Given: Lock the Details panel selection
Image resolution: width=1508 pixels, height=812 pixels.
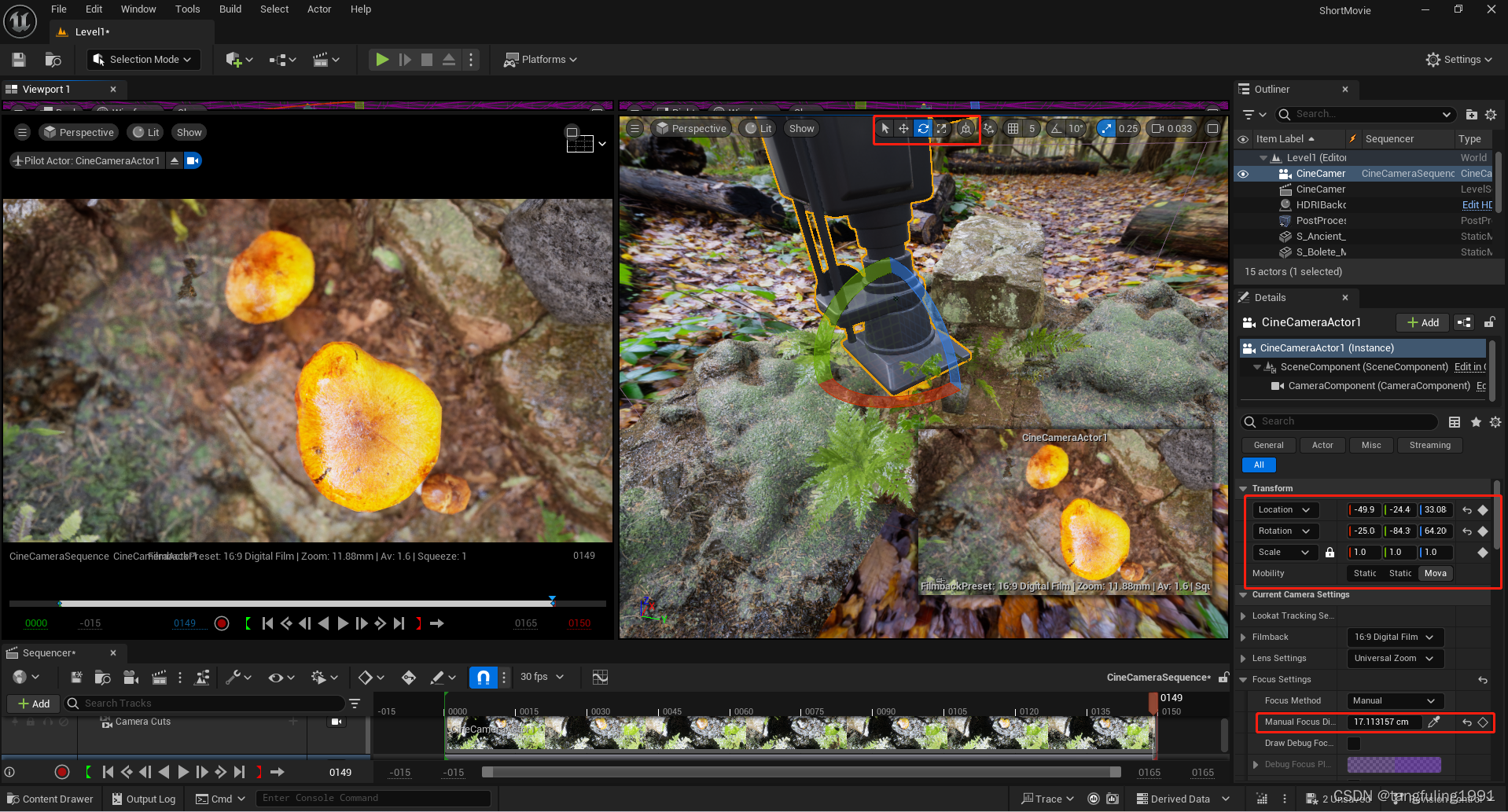Looking at the screenshot, I should point(1489,322).
